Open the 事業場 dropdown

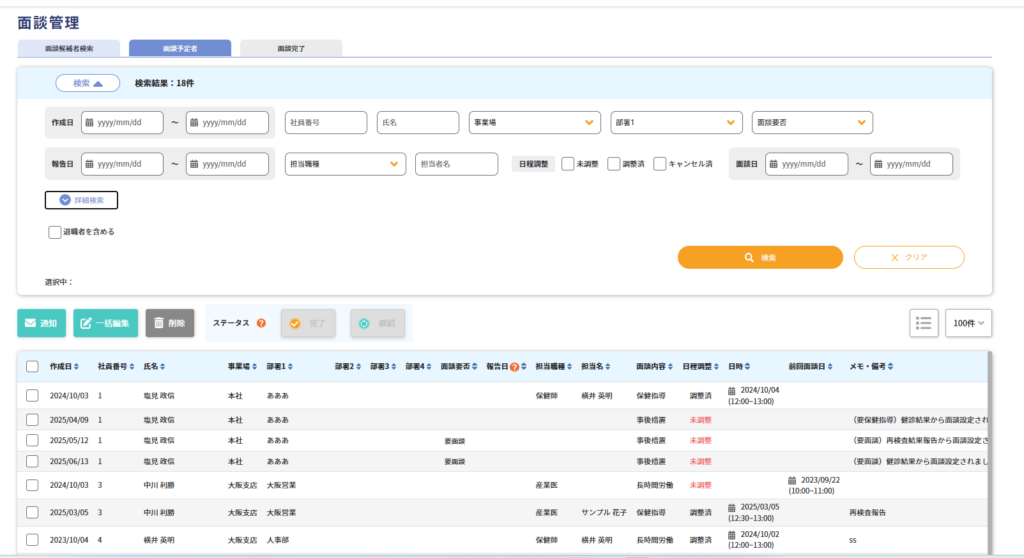coord(534,123)
